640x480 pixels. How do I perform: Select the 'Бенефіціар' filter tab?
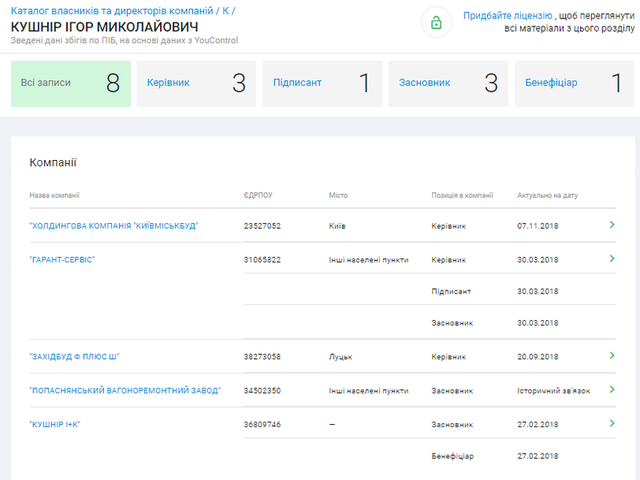click(x=574, y=83)
